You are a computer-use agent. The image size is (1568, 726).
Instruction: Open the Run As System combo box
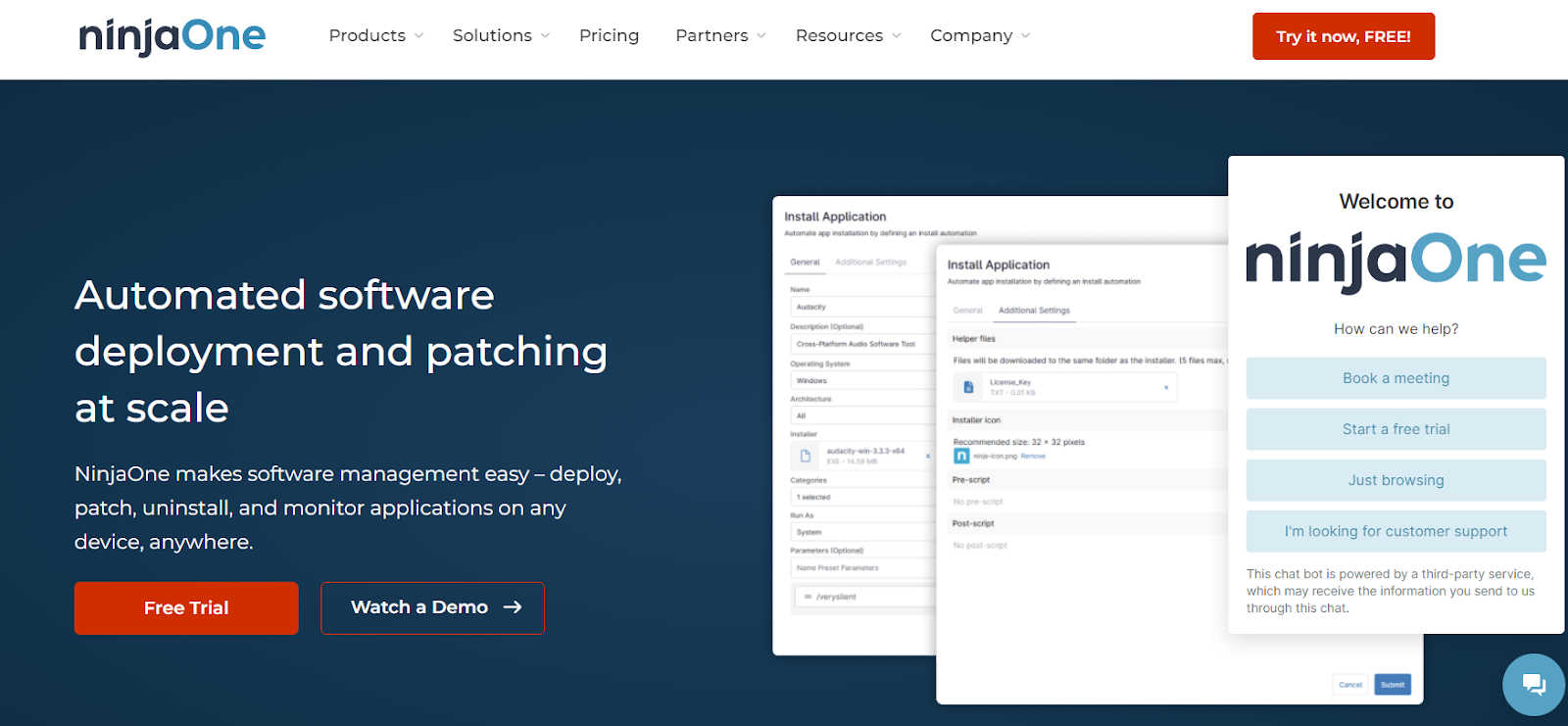pyautogui.click(x=863, y=532)
